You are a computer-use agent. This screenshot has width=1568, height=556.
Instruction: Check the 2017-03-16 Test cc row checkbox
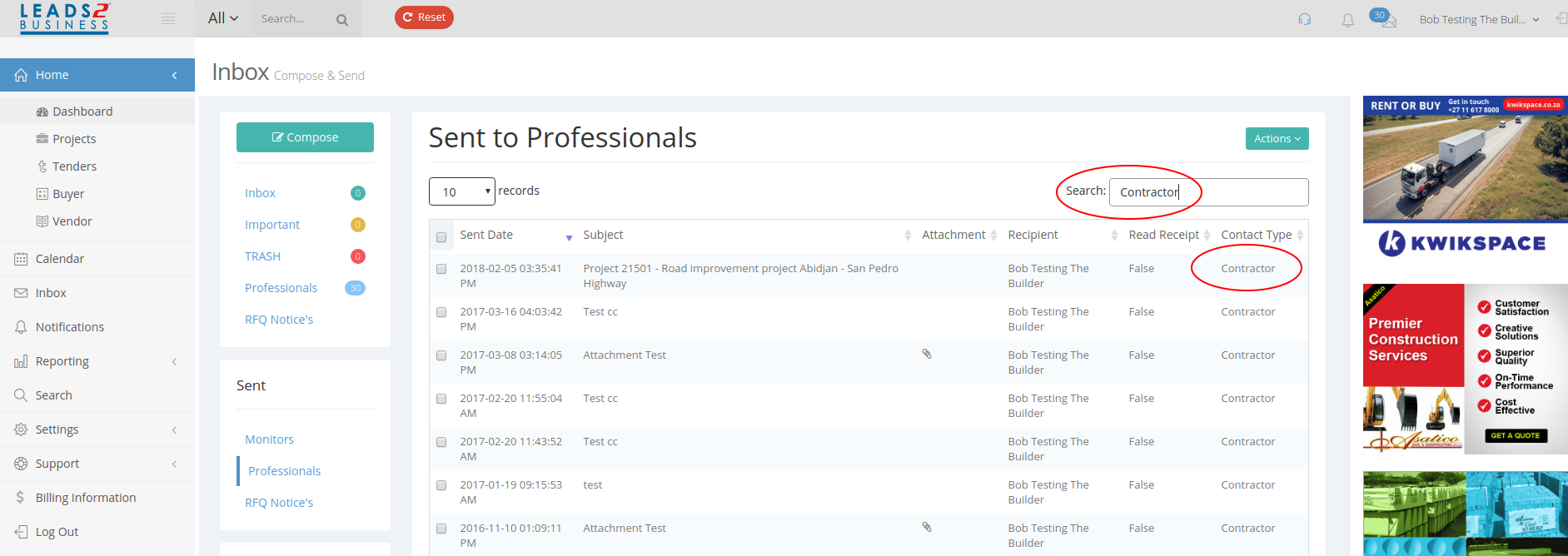tap(441, 312)
